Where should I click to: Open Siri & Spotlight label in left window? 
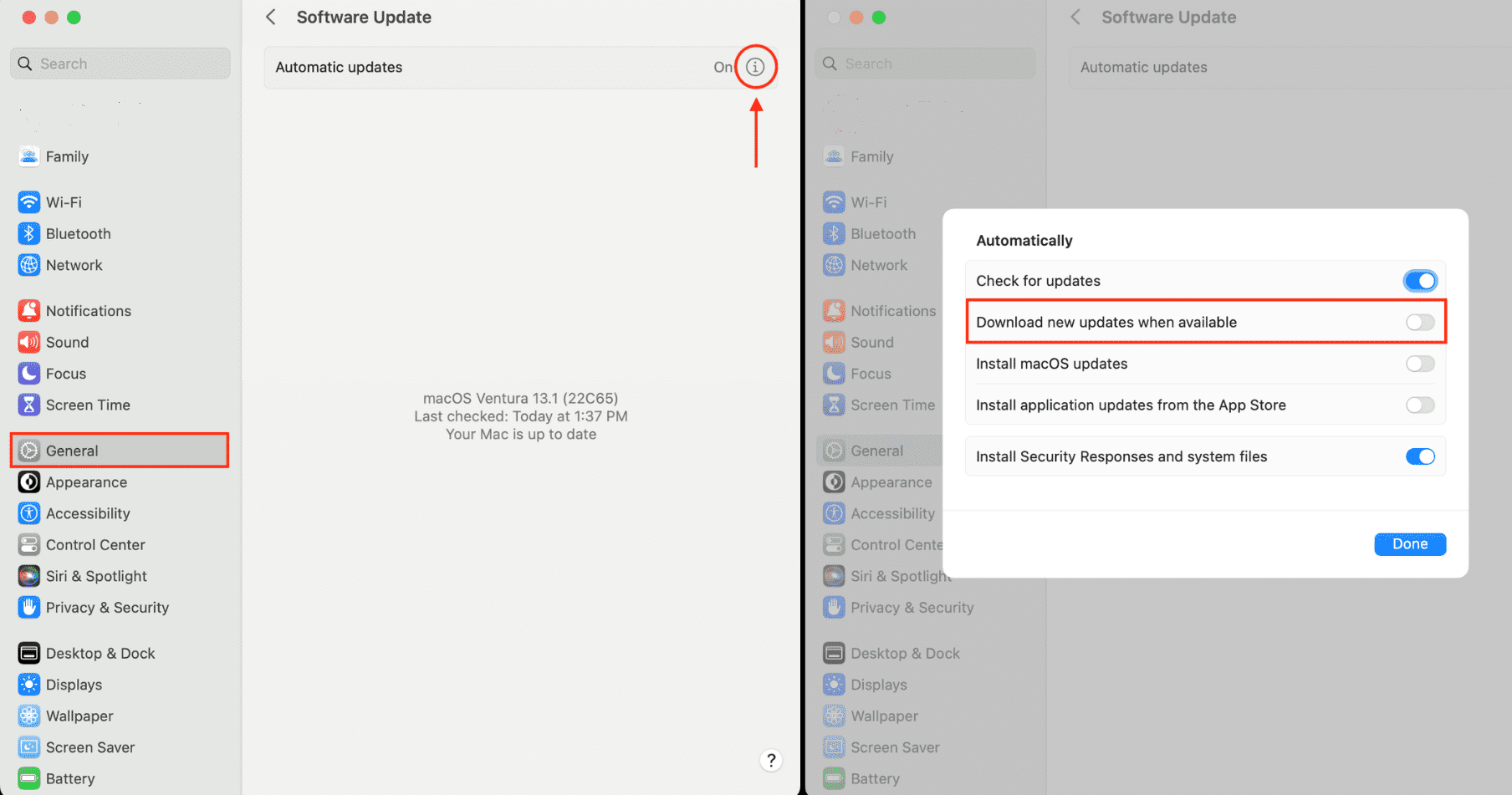96,576
